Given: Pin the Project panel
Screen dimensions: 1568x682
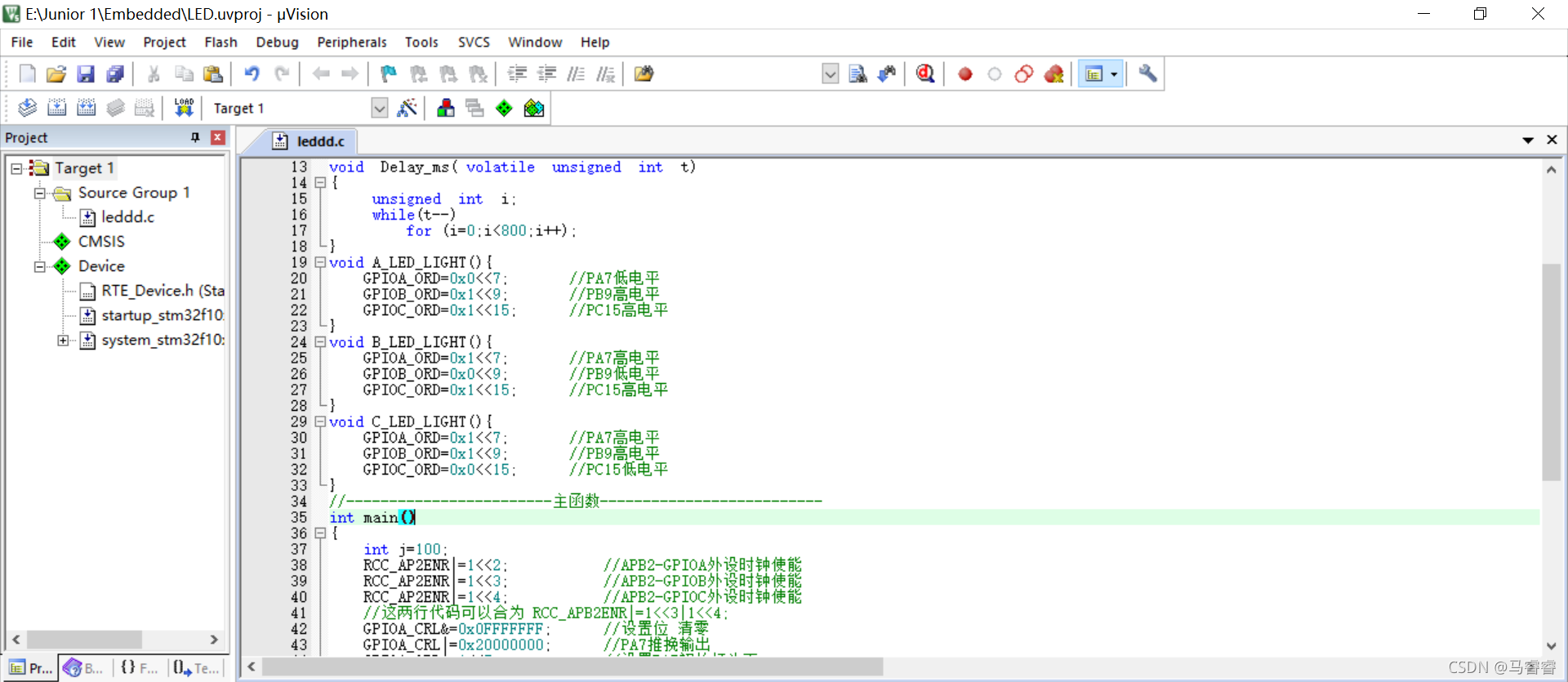Looking at the screenshot, I should click(x=195, y=137).
